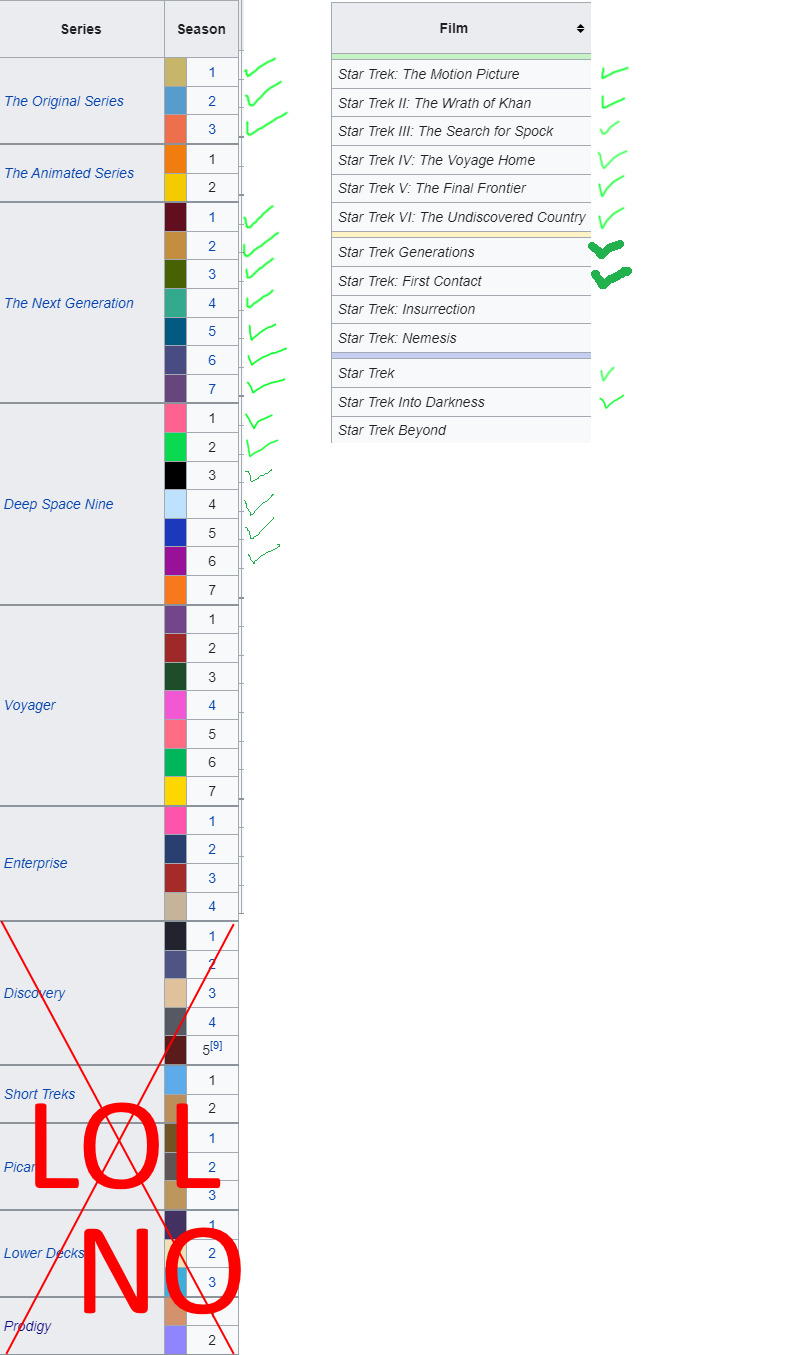
Task: Open the Enterprise series link
Action: (x=36, y=863)
